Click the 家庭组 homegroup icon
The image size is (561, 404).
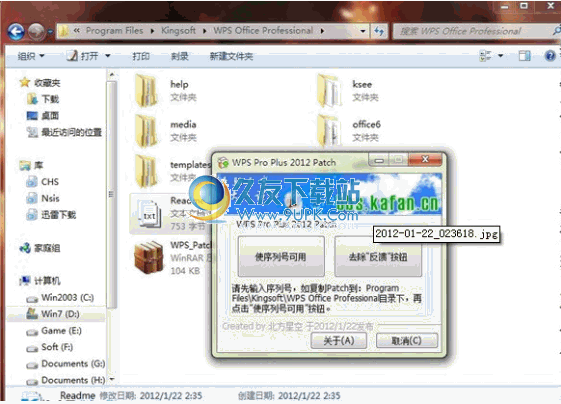tap(25, 248)
